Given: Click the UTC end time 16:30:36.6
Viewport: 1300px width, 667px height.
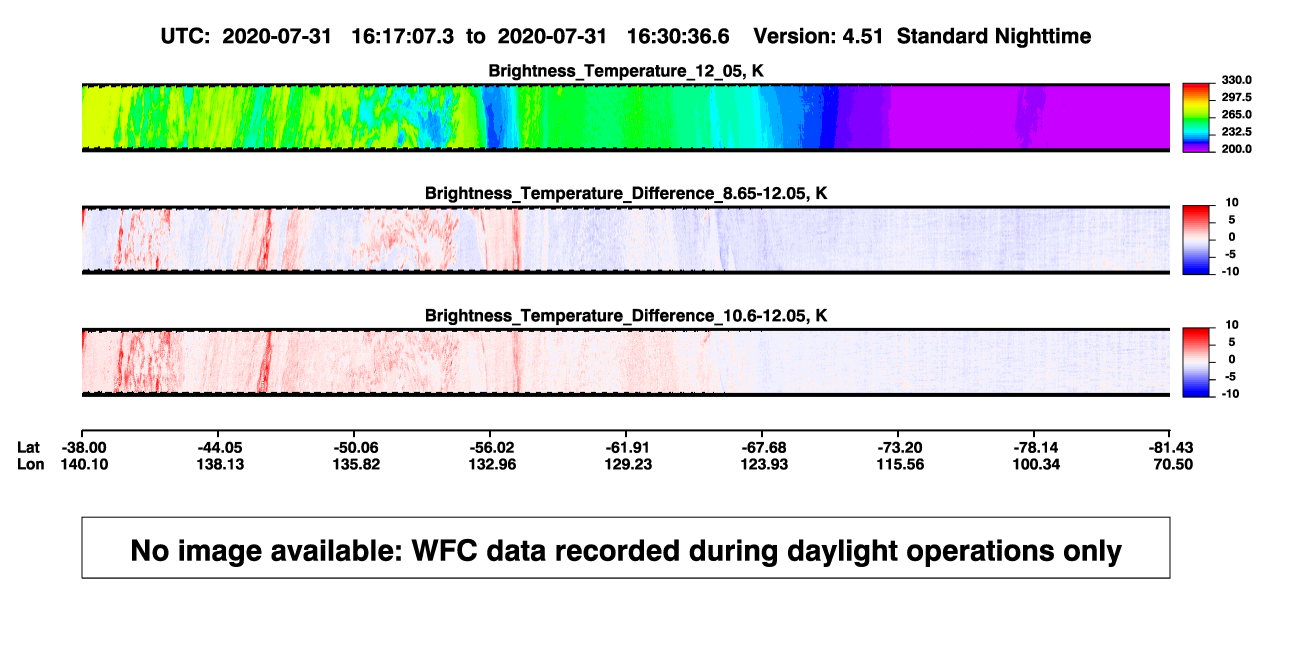Looking at the screenshot, I should click(x=677, y=36).
